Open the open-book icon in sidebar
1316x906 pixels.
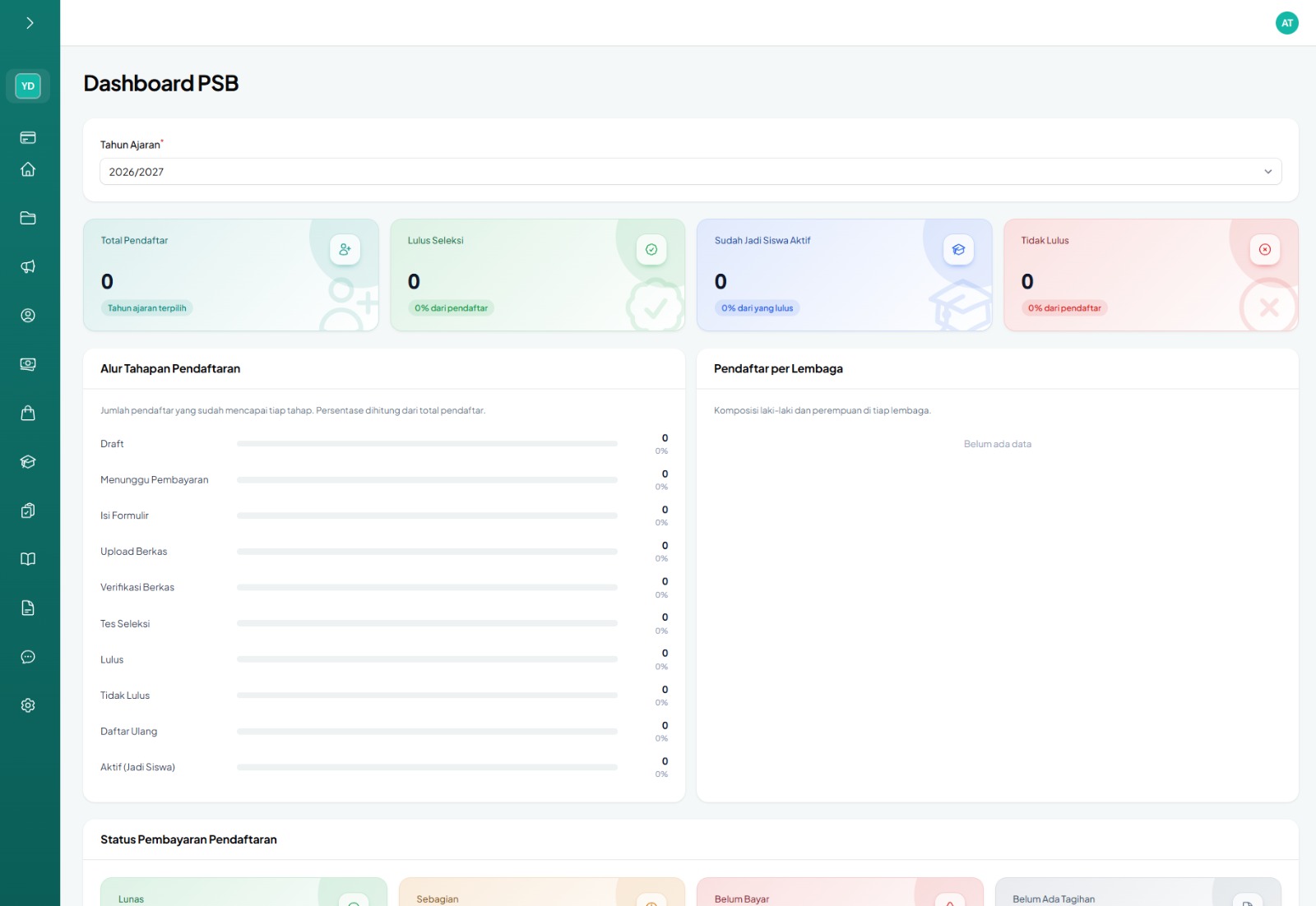coord(28,559)
